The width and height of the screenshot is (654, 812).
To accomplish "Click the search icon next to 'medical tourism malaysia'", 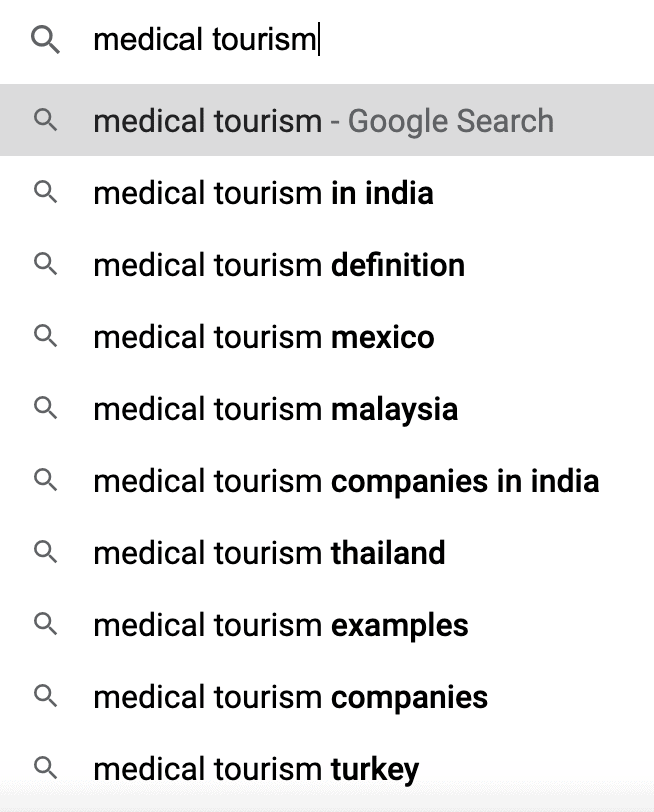I will point(44,409).
